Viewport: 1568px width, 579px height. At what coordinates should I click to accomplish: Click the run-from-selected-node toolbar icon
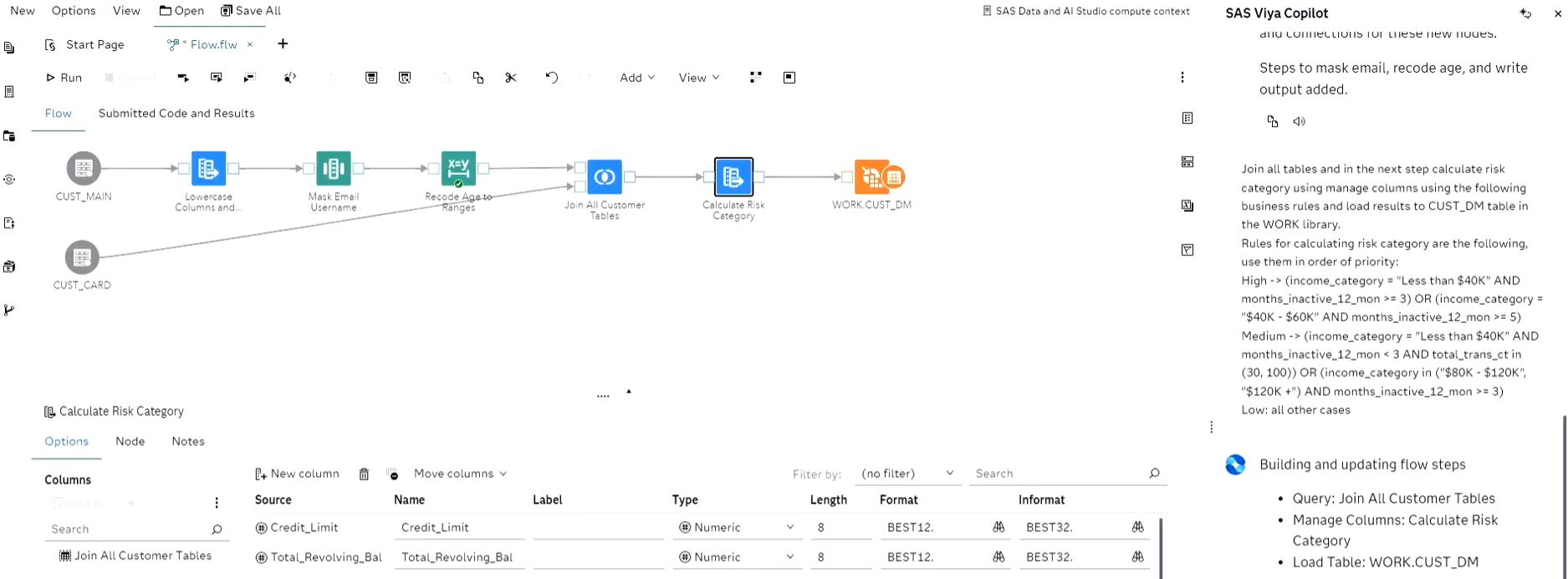(x=183, y=78)
